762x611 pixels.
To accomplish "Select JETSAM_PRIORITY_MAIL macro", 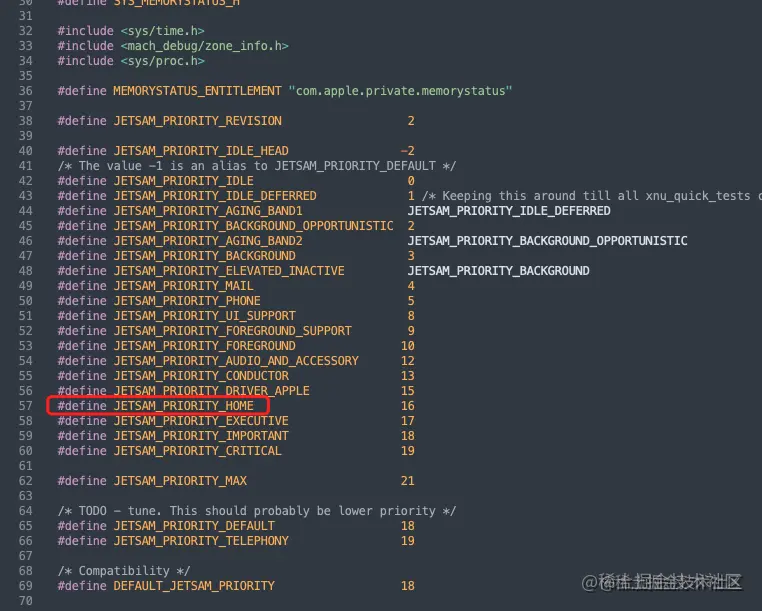I will 183,286.
